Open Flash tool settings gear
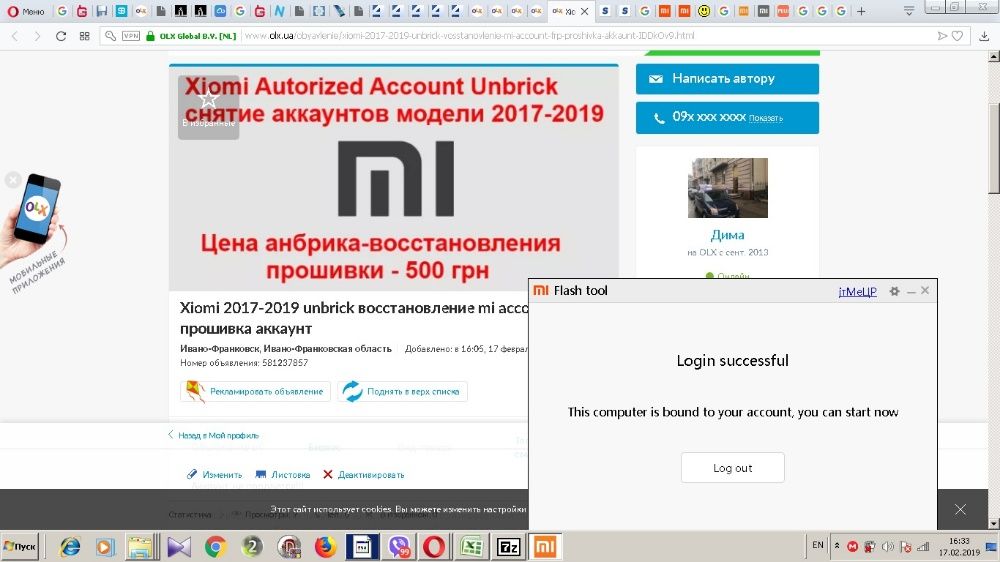1000x562 pixels. click(x=894, y=291)
